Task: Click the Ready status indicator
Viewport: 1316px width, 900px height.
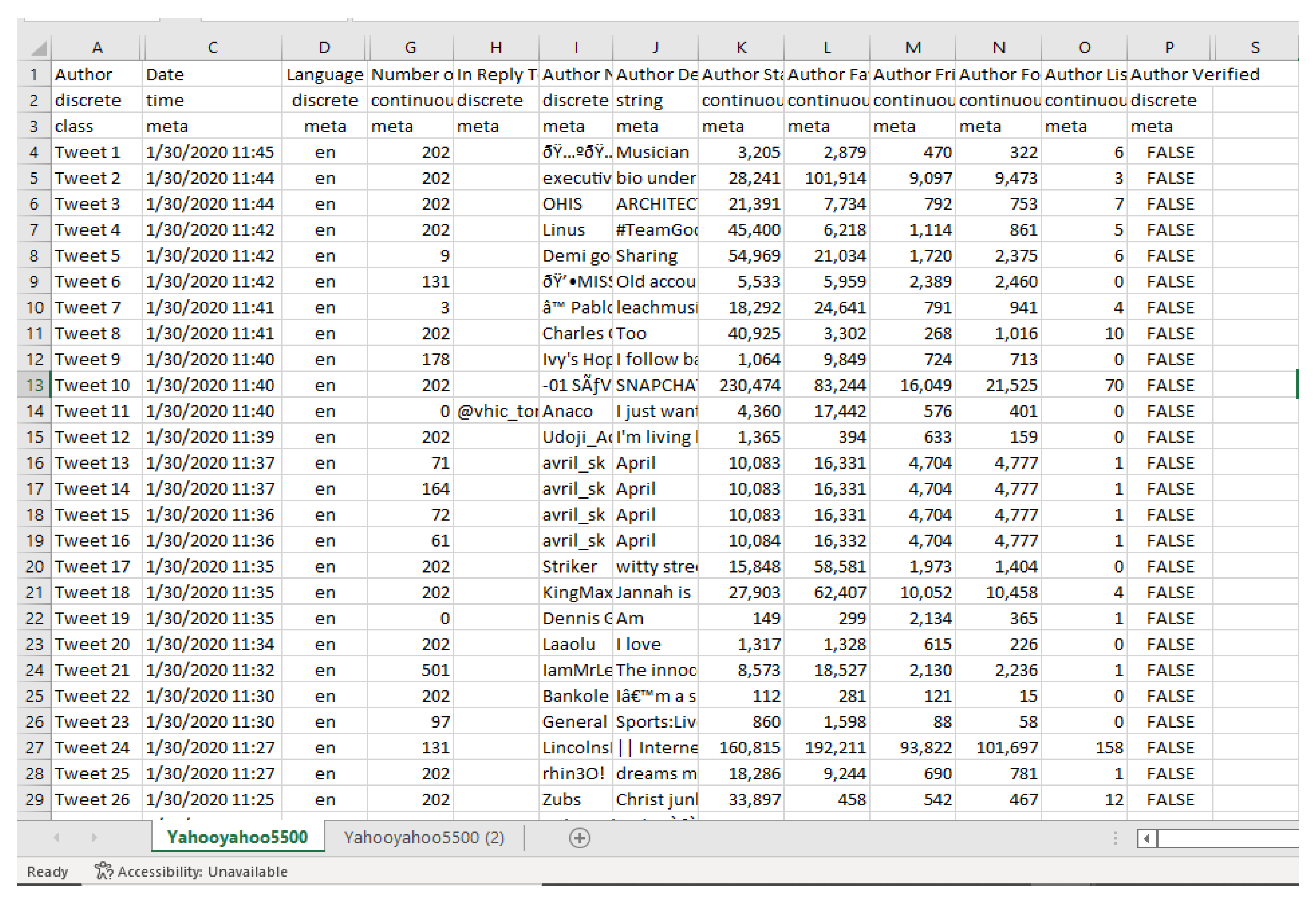Action: (x=48, y=871)
